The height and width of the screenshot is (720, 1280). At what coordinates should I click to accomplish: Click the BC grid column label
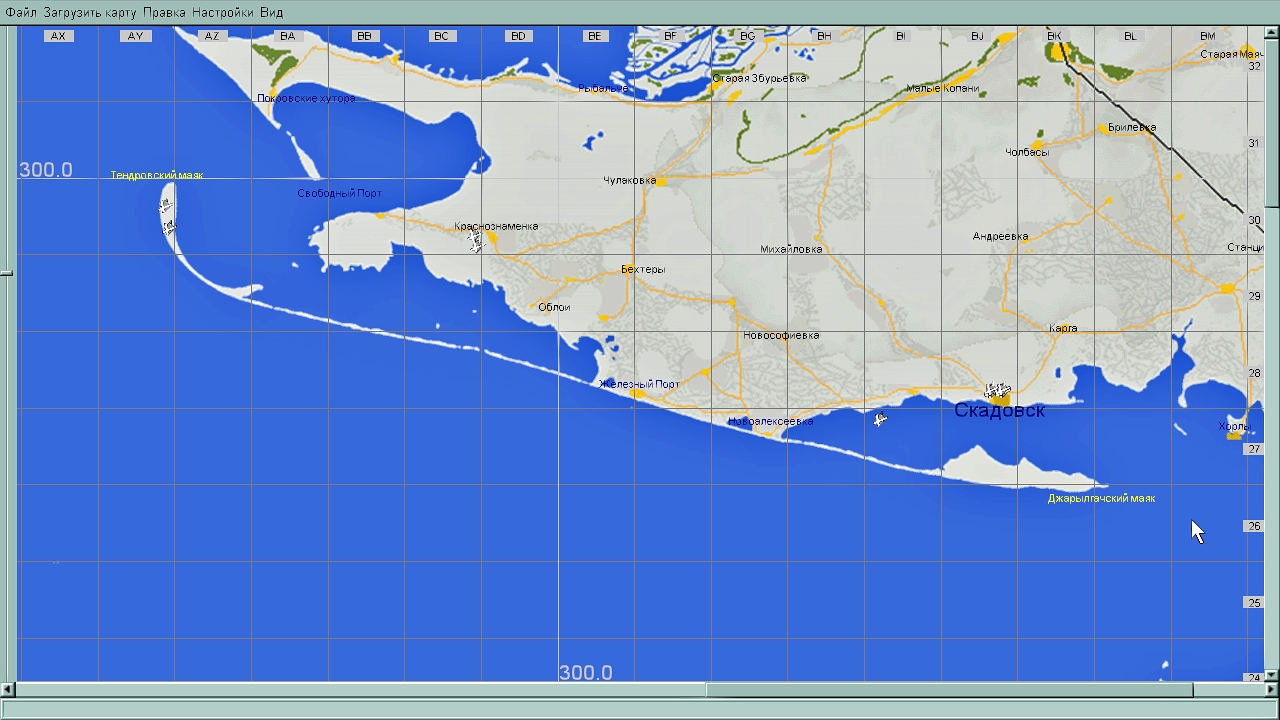[x=441, y=36]
